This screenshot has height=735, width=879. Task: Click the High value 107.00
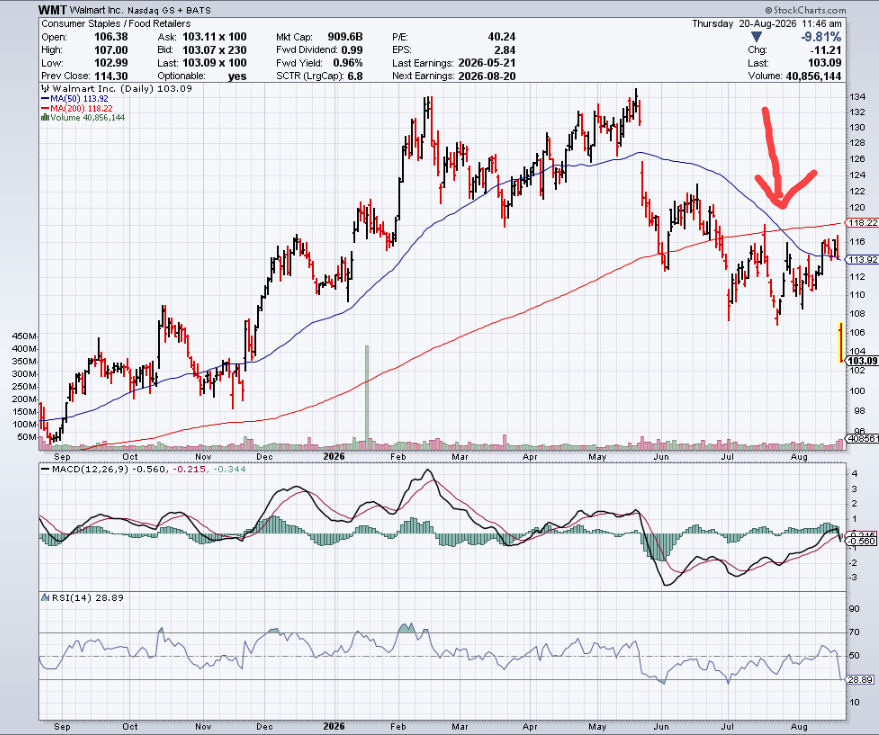111,50
